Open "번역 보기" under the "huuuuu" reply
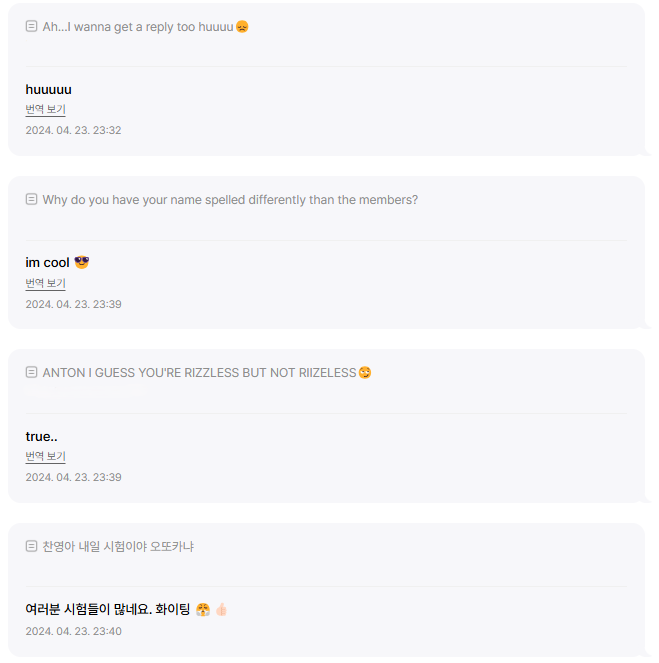This screenshot has width=659, height=663. (x=45, y=110)
